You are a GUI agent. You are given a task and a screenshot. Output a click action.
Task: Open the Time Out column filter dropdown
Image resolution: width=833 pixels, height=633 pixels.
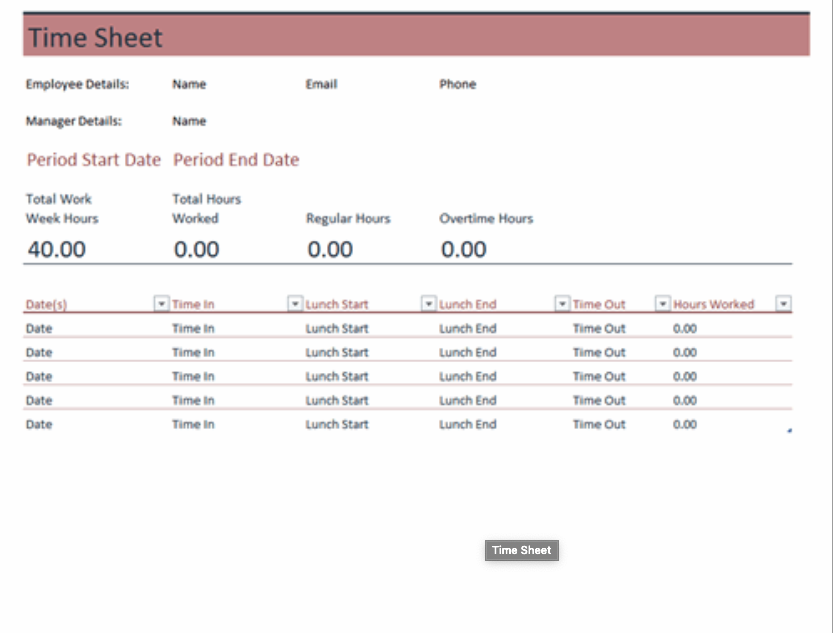click(x=662, y=304)
